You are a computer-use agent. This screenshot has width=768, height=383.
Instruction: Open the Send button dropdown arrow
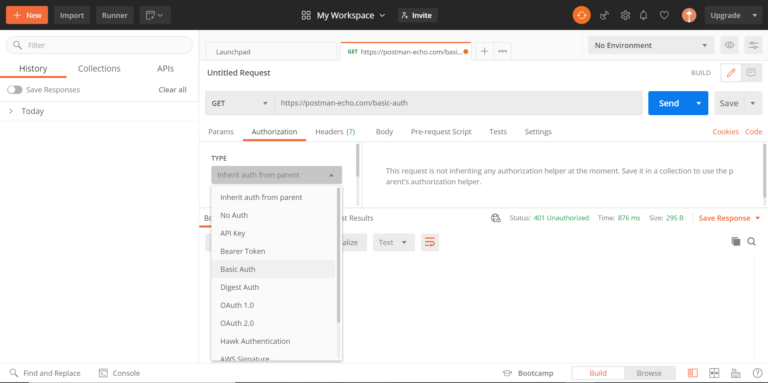pyautogui.click(x=699, y=103)
